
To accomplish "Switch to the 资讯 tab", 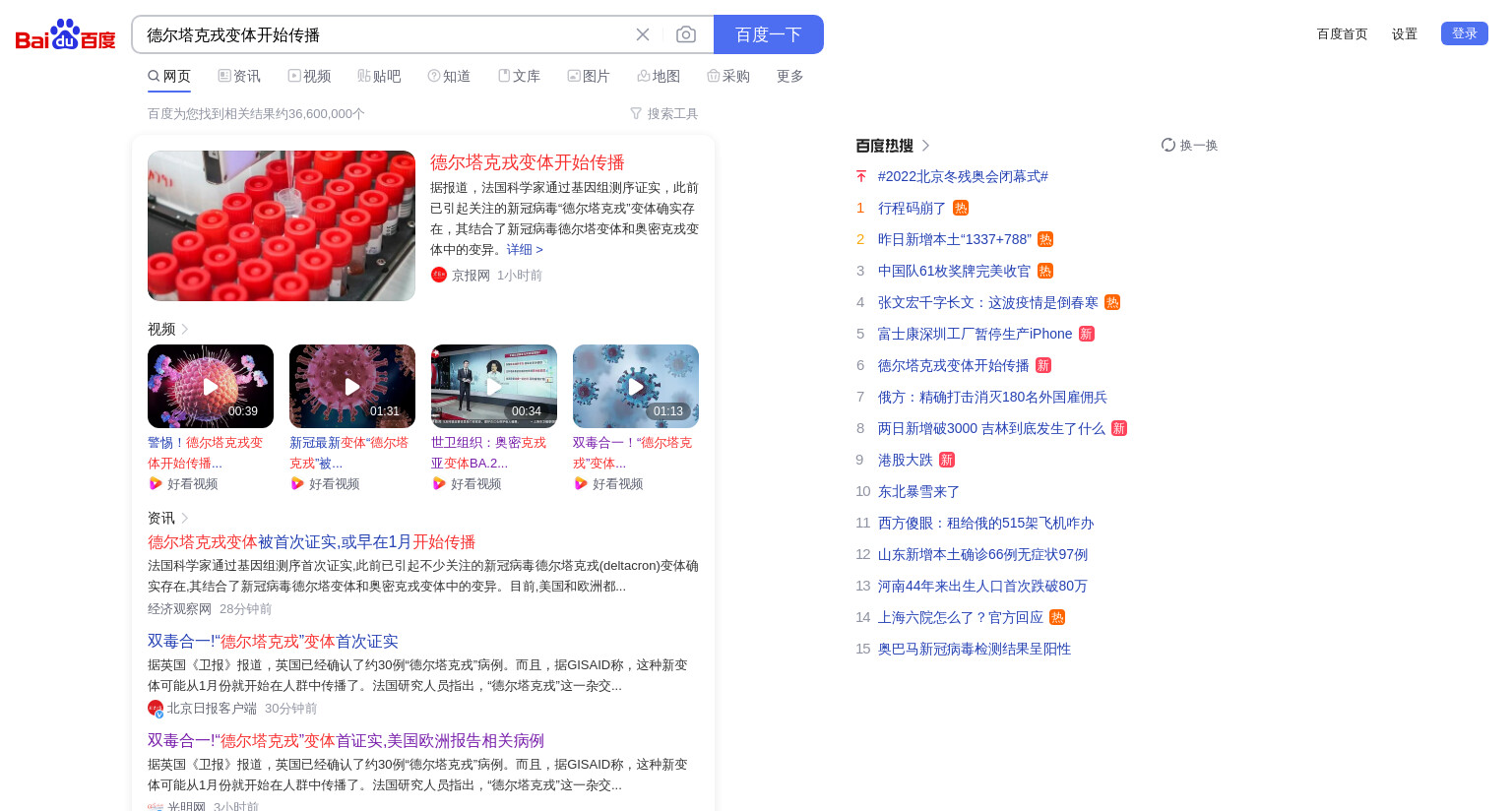I will click(x=239, y=76).
